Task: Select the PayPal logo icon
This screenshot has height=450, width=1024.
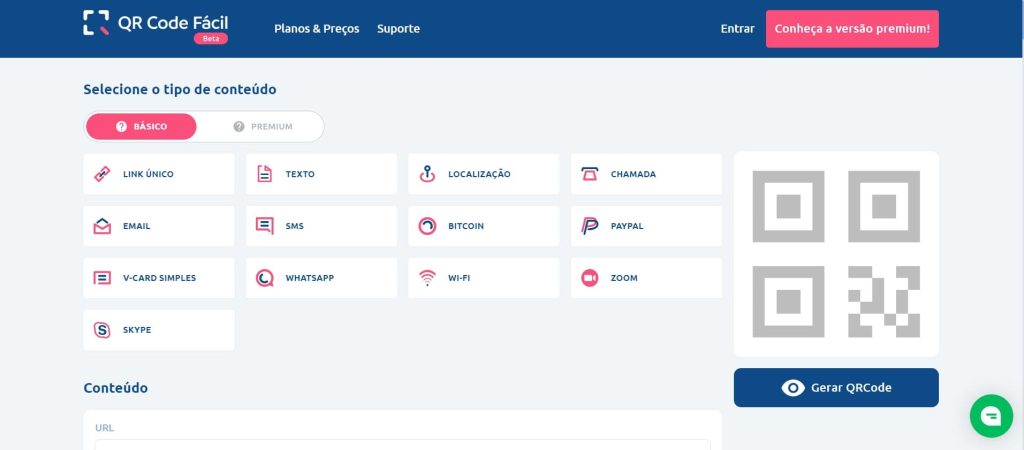Action: pyautogui.click(x=590, y=226)
